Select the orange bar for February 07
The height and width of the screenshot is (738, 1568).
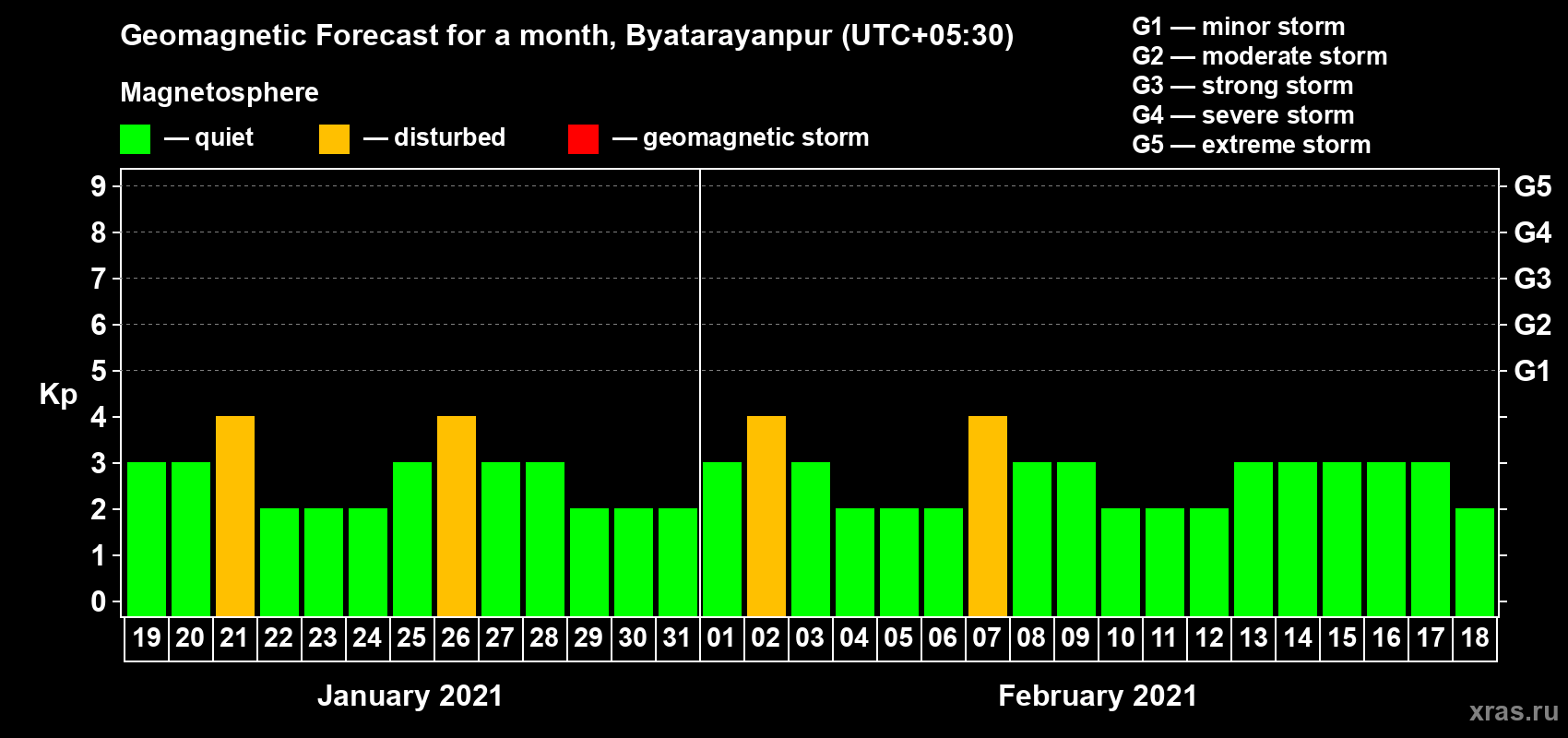[x=988, y=516]
